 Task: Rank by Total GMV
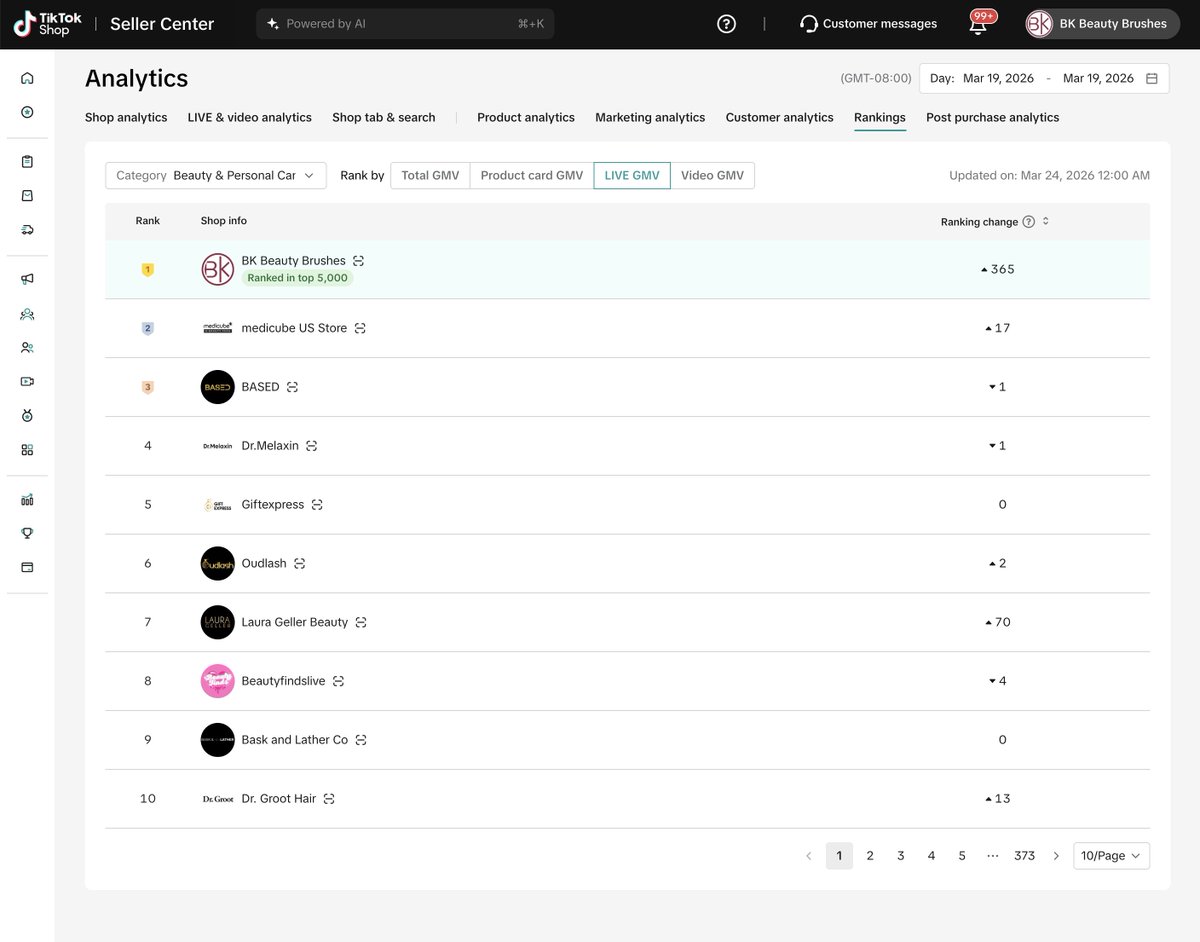(x=430, y=175)
